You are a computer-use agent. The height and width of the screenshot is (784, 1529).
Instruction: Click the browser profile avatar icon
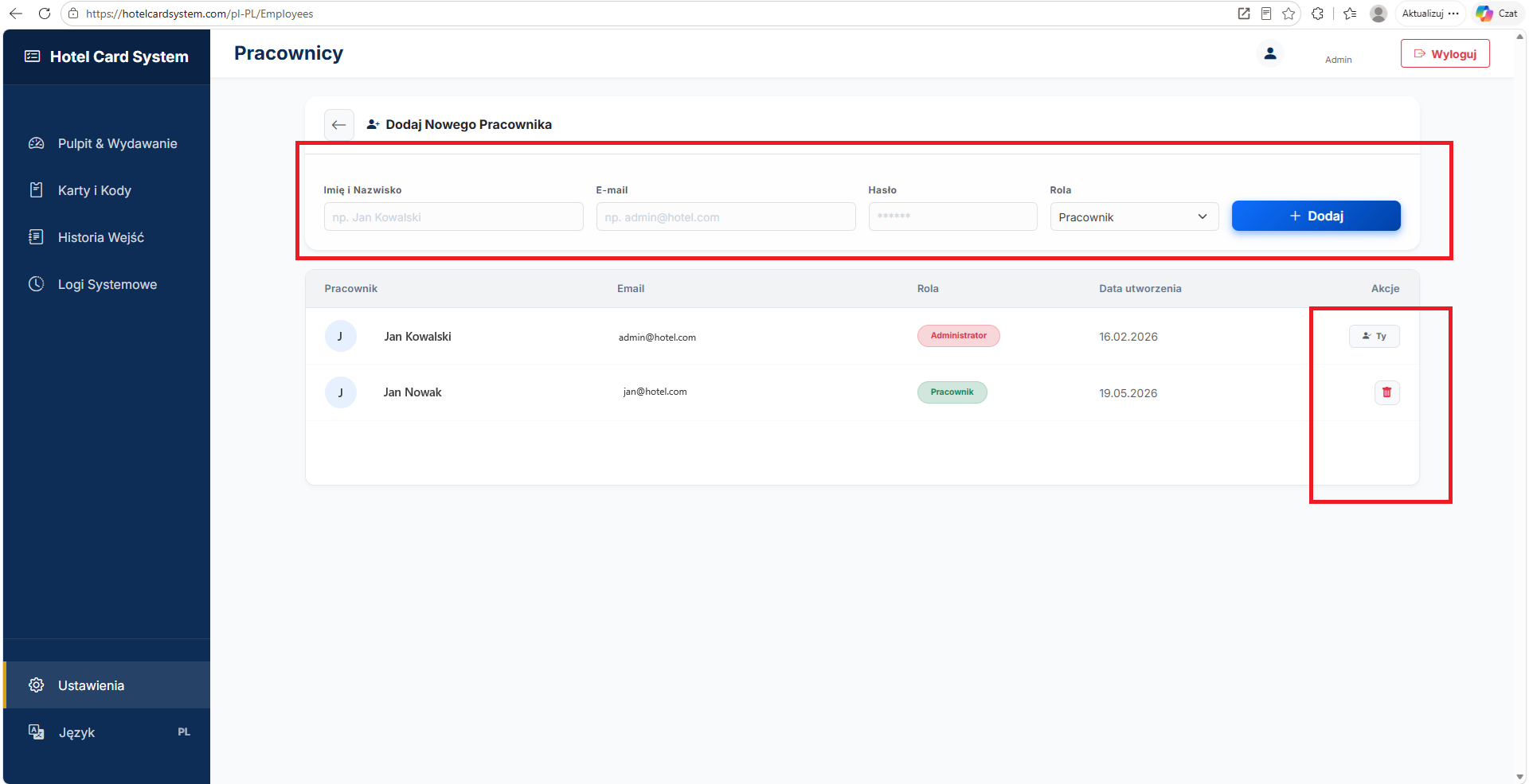pos(1378,14)
